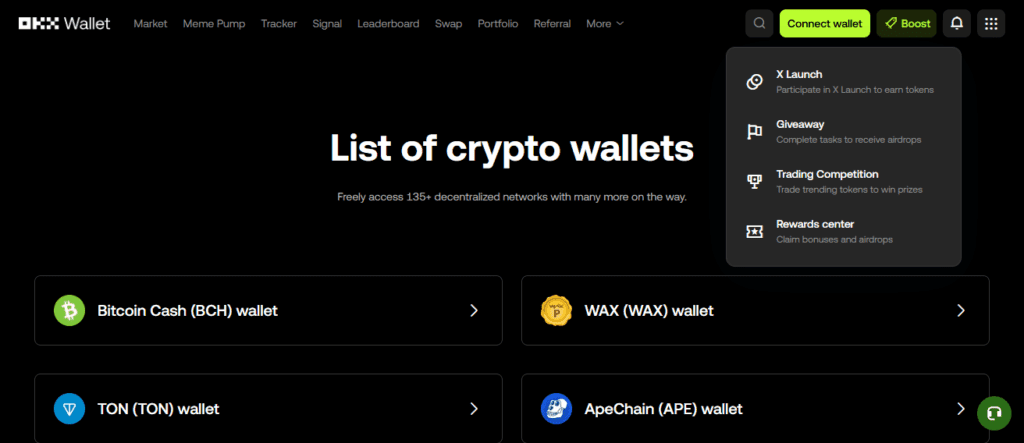This screenshot has height=443, width=1024.
Task: Click the Boost rocket button
Action: click(906, 23)
